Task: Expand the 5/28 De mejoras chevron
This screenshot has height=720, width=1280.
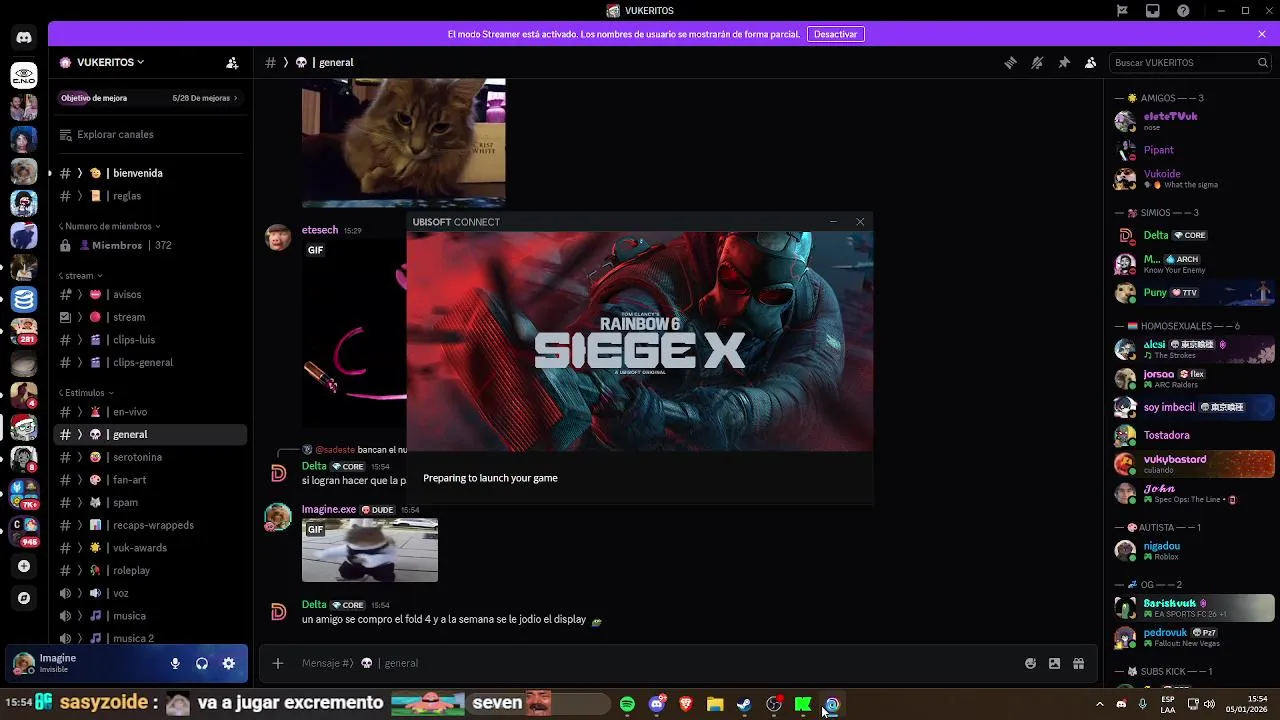Action: tap(236, 98)
